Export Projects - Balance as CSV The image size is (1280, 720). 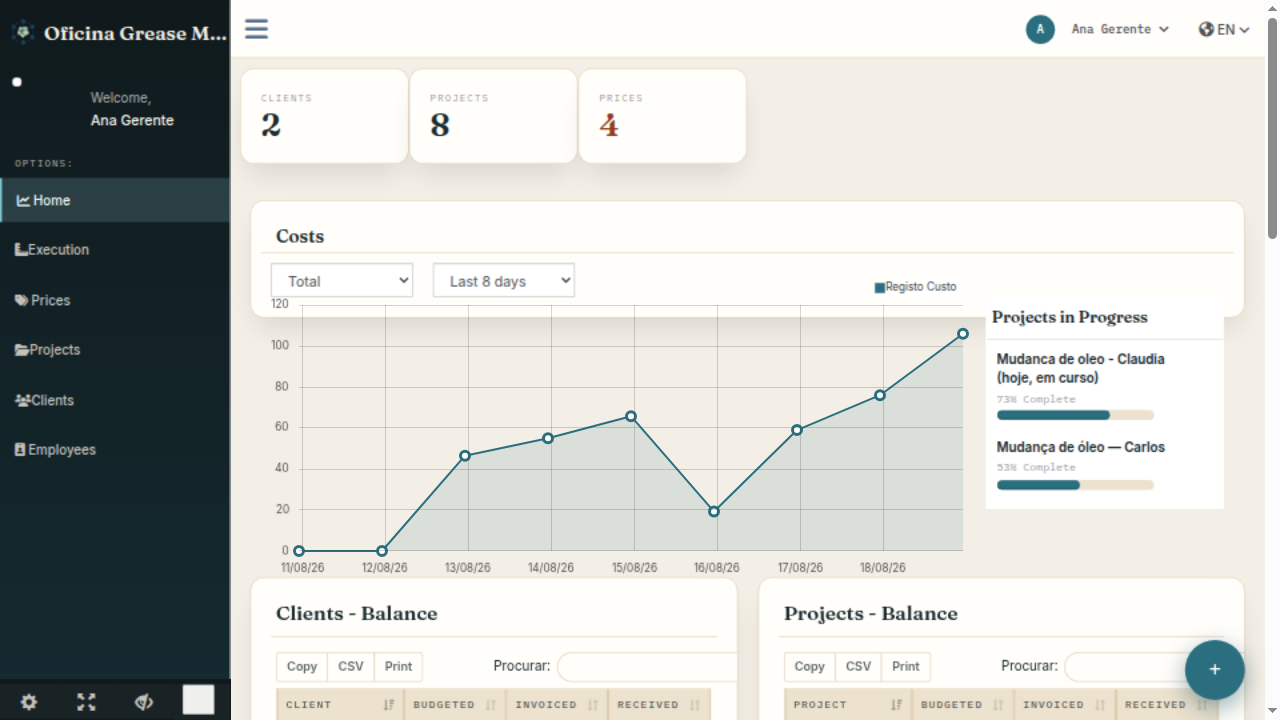click(859, 667)
